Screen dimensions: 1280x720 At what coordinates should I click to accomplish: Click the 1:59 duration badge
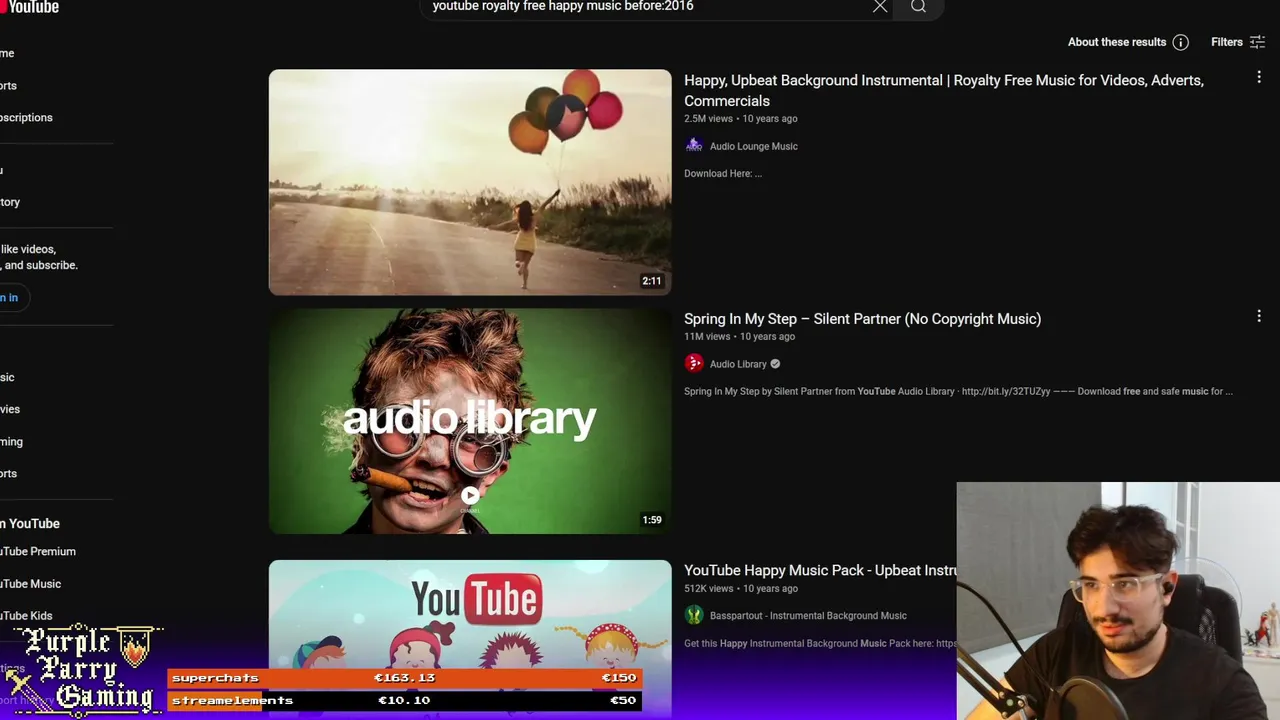pos(652,520)
